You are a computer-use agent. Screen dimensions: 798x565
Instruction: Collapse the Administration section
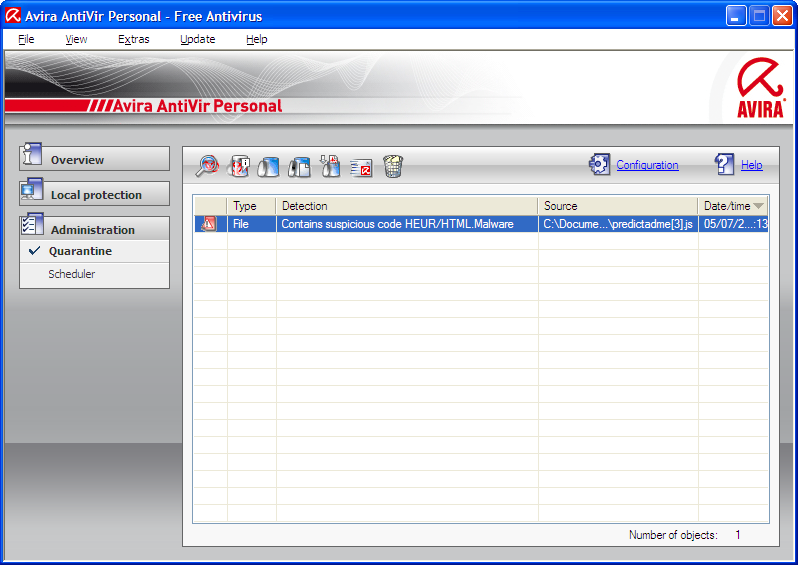[94, 230]
